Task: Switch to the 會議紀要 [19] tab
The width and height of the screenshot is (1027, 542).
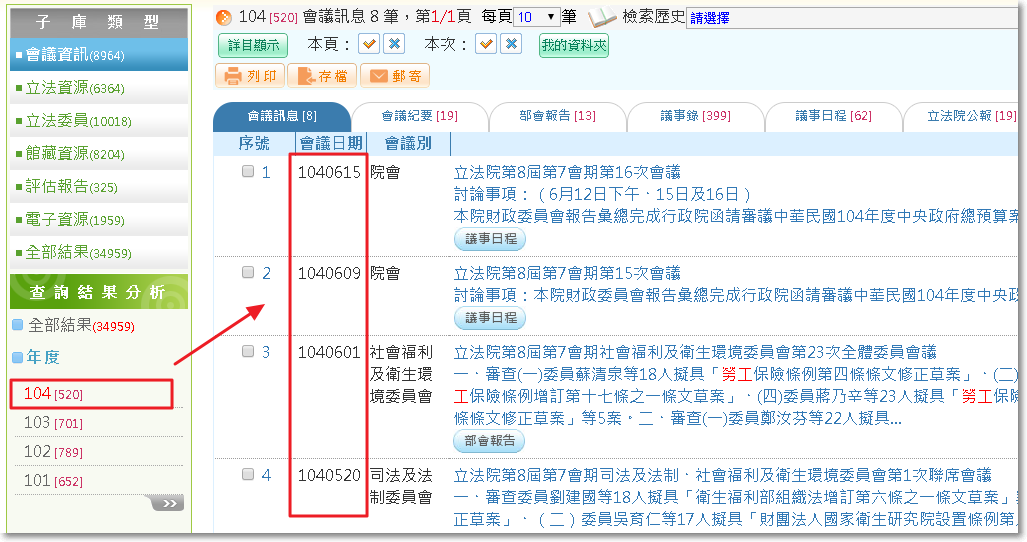Action: (x=420, y=117)
